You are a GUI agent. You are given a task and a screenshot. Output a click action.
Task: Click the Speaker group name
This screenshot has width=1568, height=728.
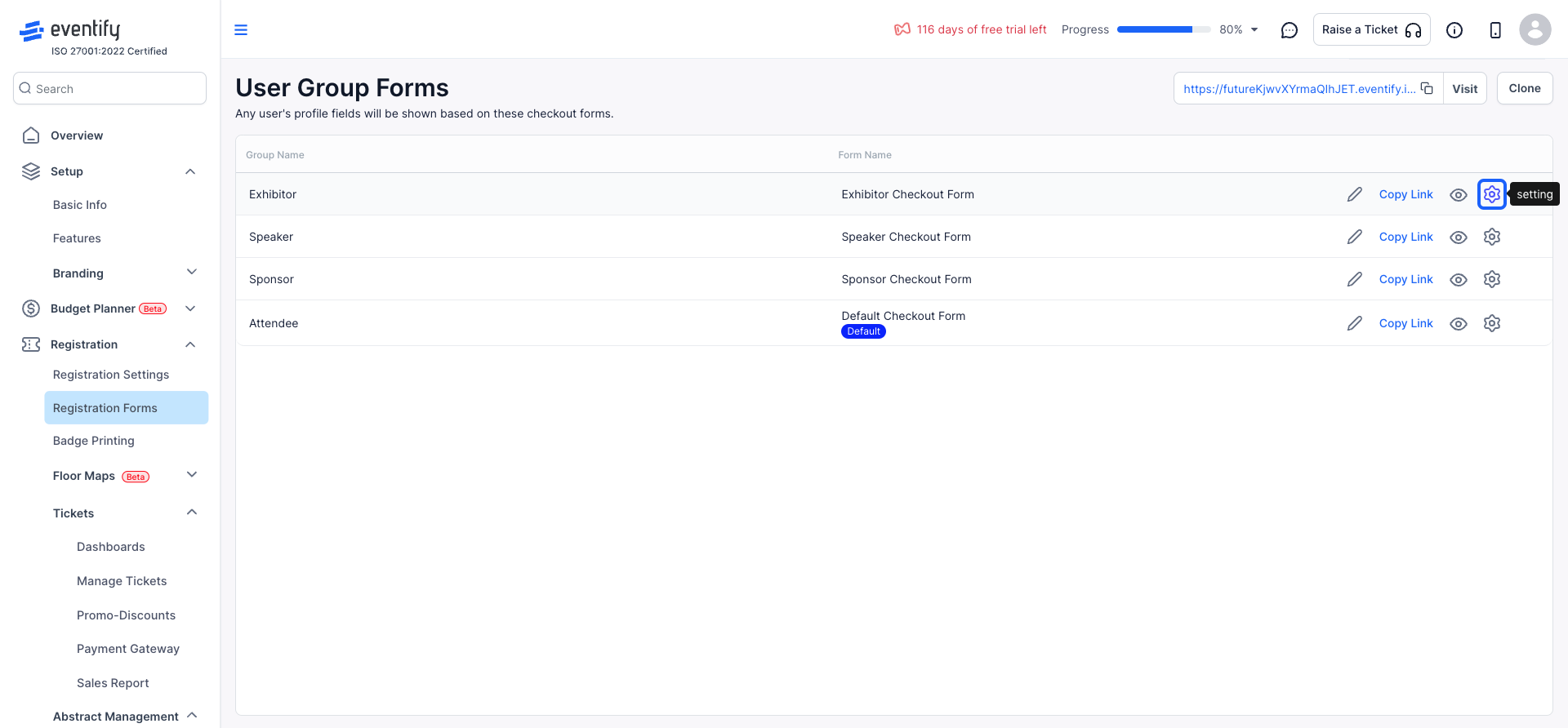point(271,237)
